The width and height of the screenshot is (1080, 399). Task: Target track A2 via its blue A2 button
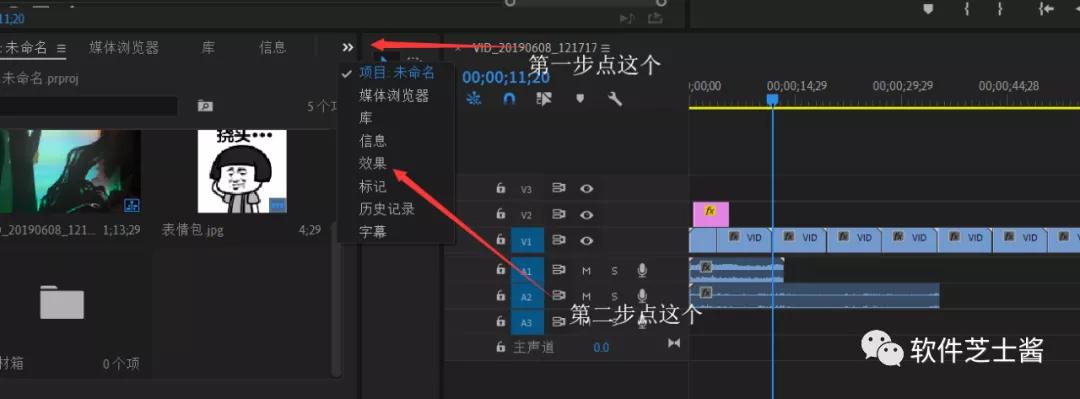(x=527, y=296)
